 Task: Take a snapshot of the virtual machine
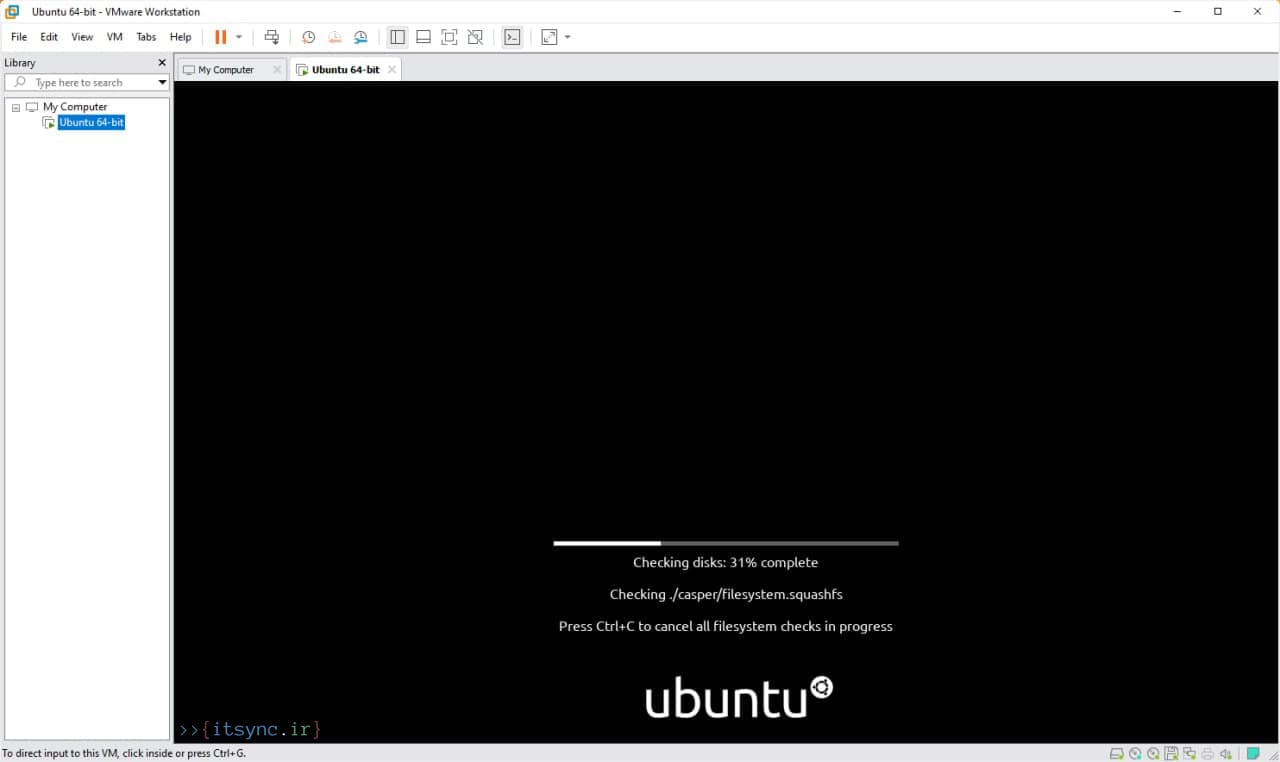[308, 36]
